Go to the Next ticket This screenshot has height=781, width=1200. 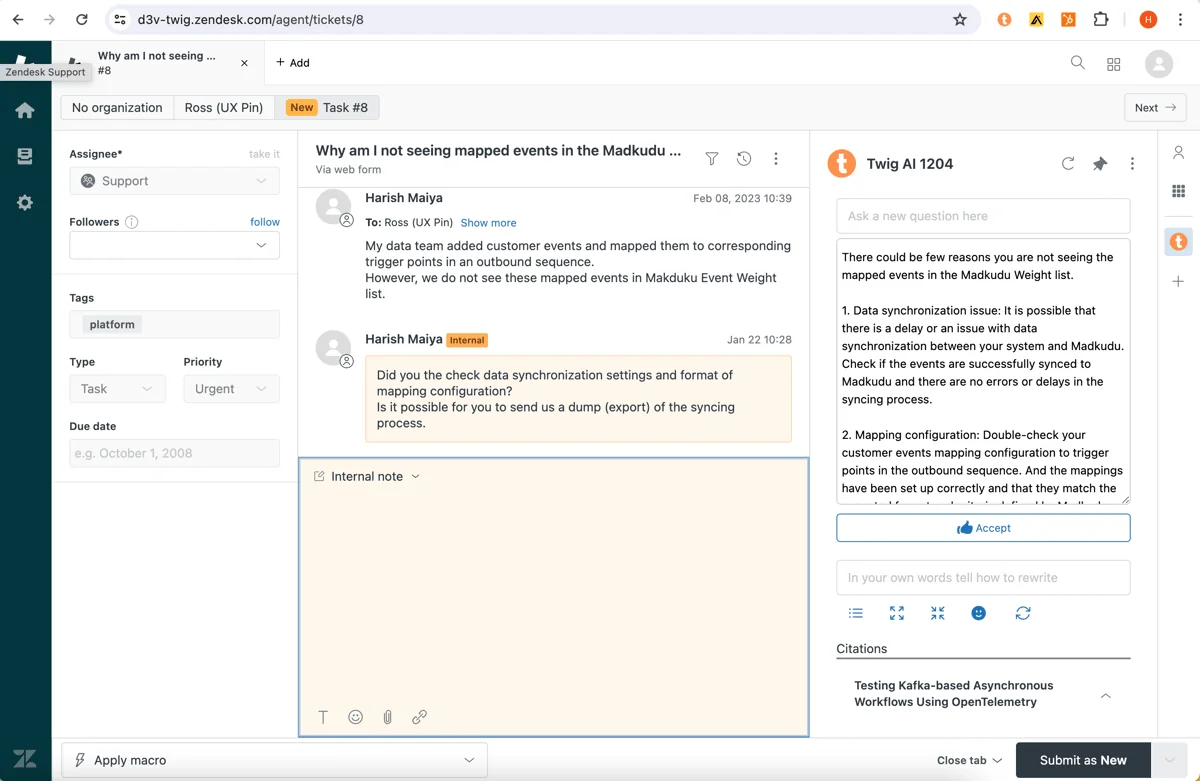pyautogui.click(x=1155, y=107)
